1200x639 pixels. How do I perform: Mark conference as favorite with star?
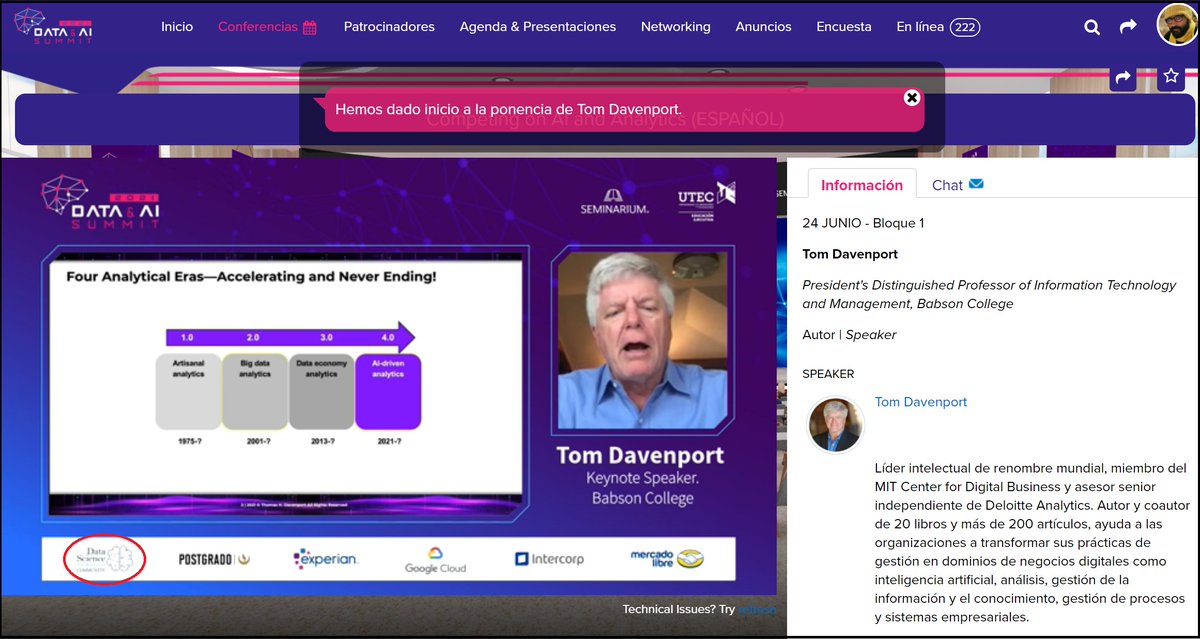click(1171, 77)
